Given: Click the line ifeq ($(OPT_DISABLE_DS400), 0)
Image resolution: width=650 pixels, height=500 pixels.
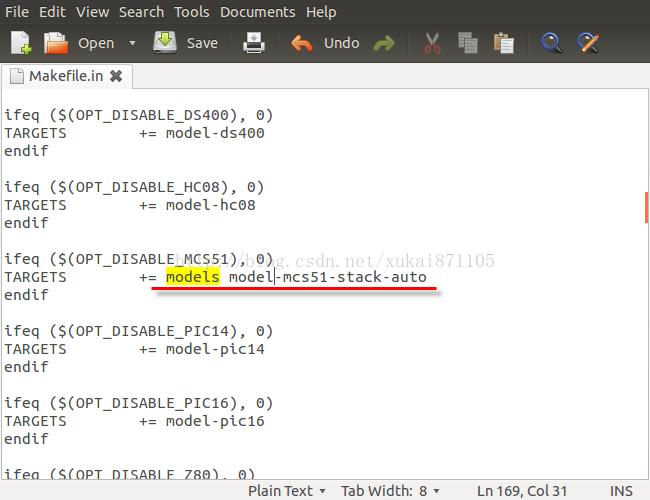Looking at the screenshot, I should coord(138,115).
